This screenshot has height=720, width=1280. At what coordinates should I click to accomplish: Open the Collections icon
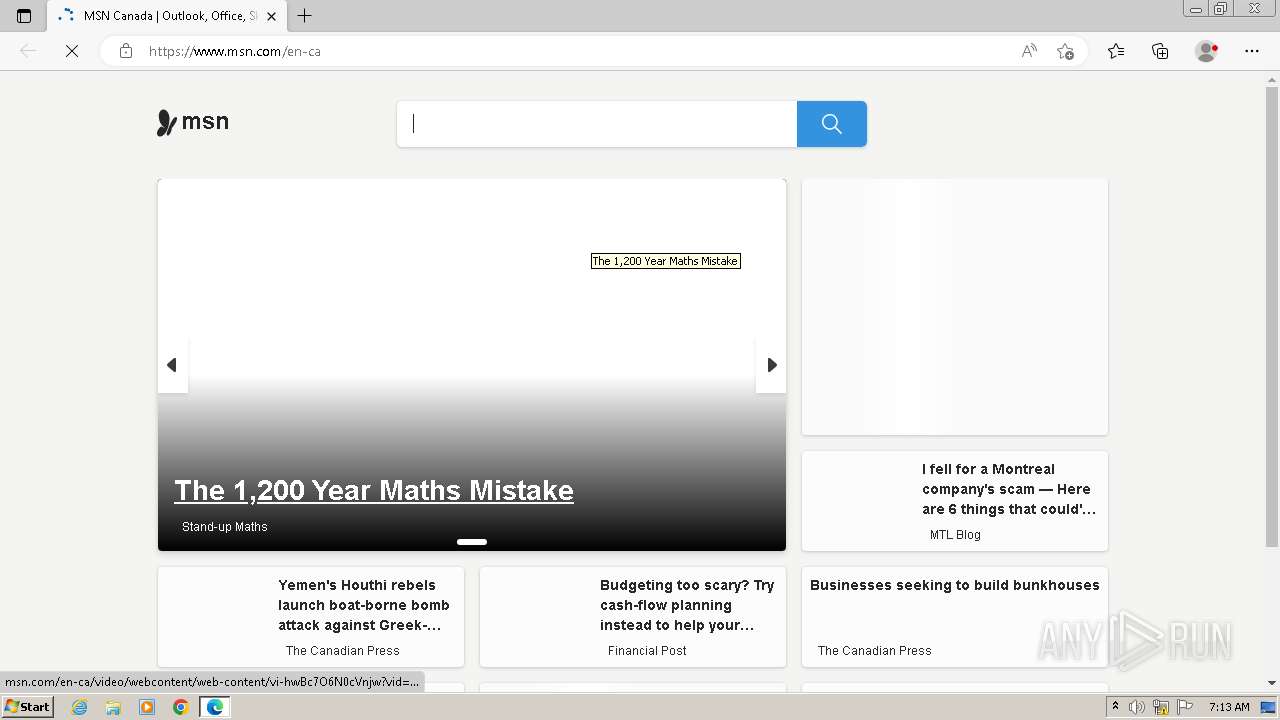(x=1160, y=51)
